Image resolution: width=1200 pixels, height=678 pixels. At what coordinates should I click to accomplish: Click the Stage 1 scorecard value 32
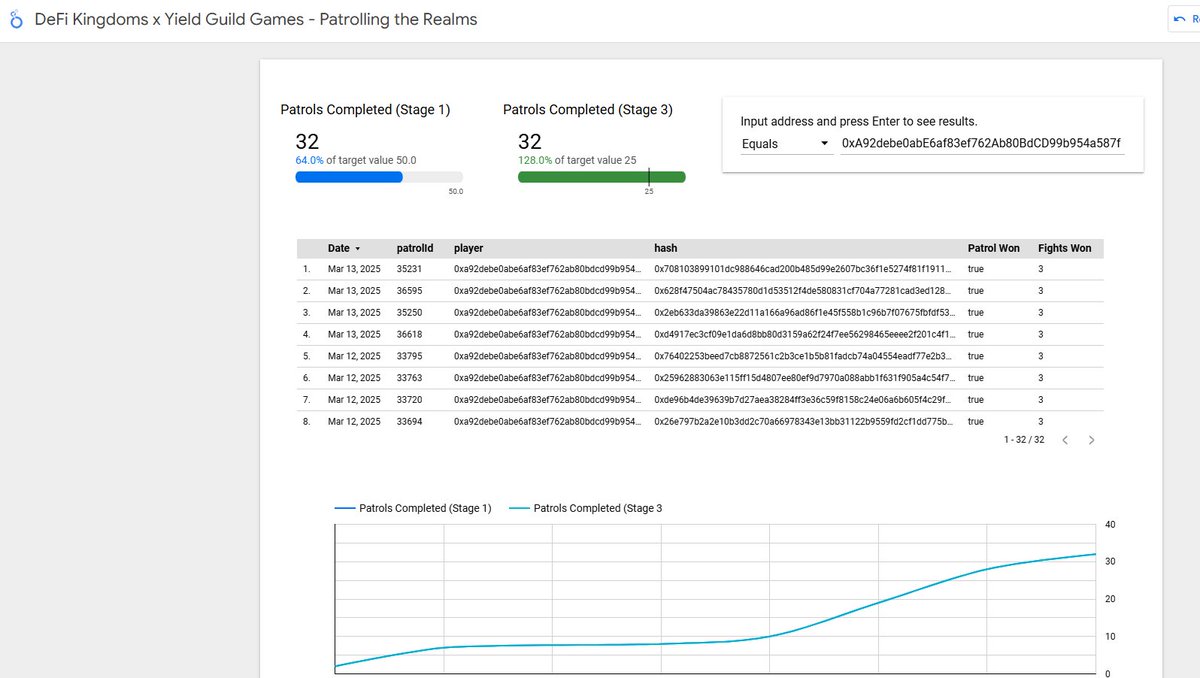point(307,142)
